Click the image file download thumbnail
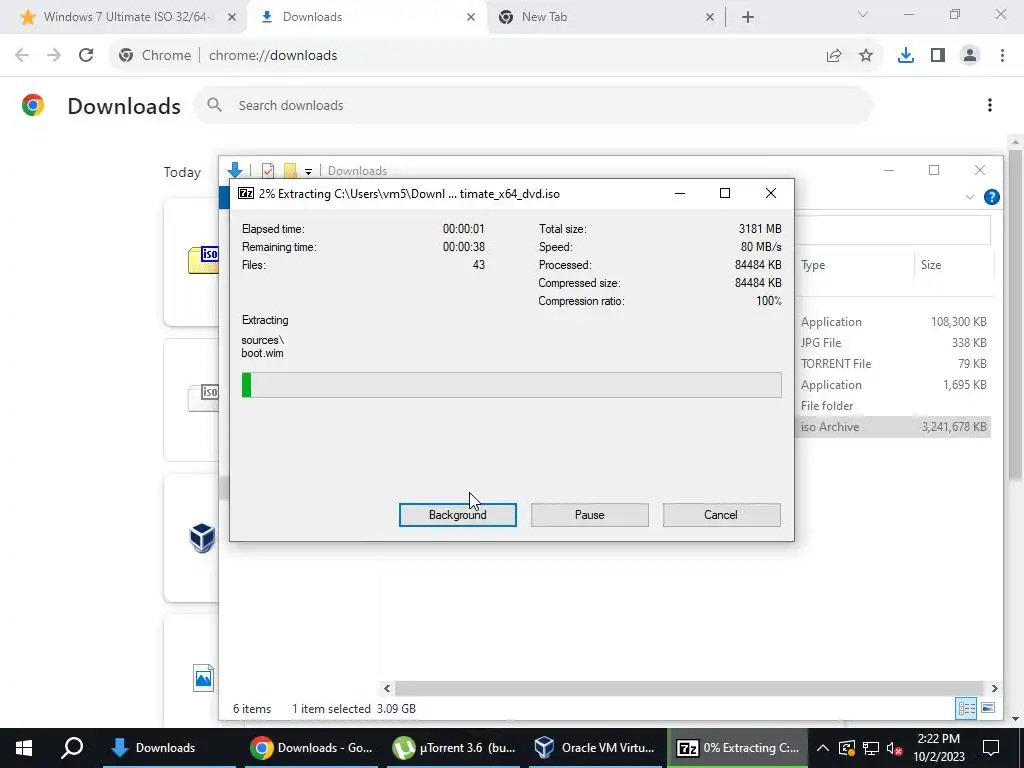 203,677
